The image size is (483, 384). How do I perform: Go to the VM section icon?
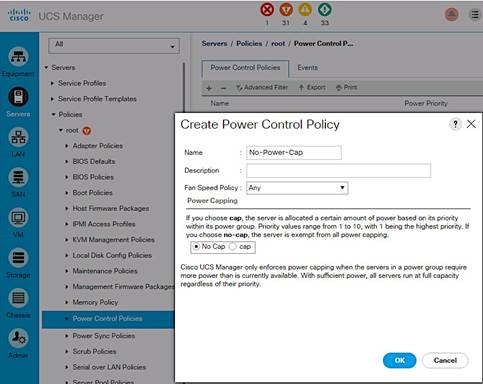18,218
